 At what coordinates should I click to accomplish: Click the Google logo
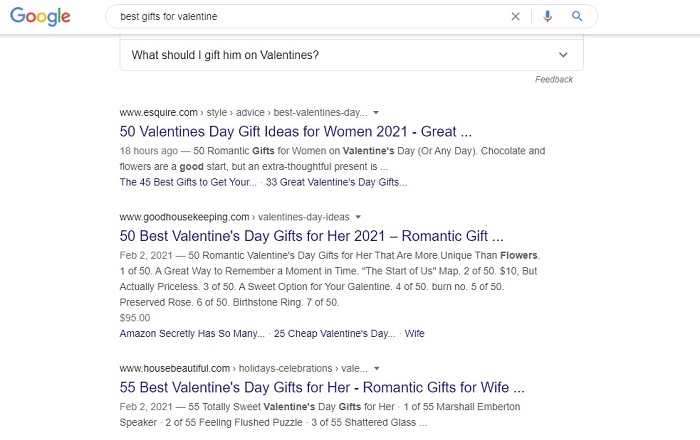[40, 17]
